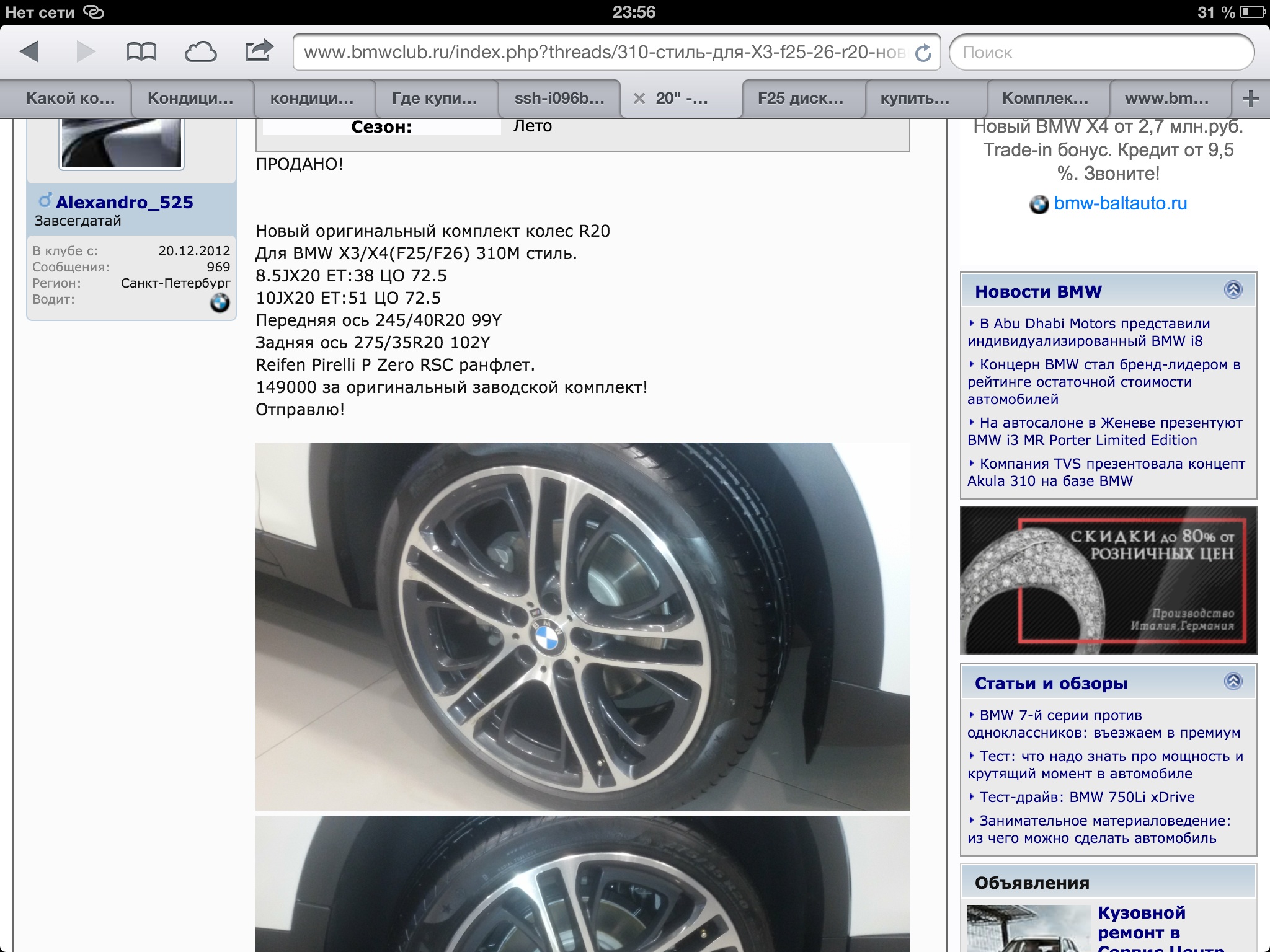Open article about мощность и крутящий момент
This screenshot has height=952, width=1270.
[x=1106, y=765]
